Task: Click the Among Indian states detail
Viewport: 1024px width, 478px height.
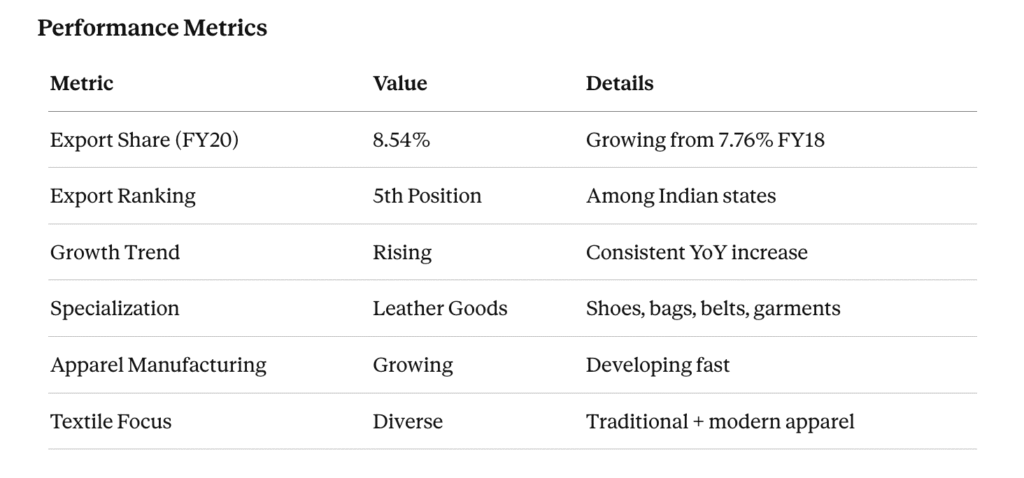Action: tap(680, 196)
